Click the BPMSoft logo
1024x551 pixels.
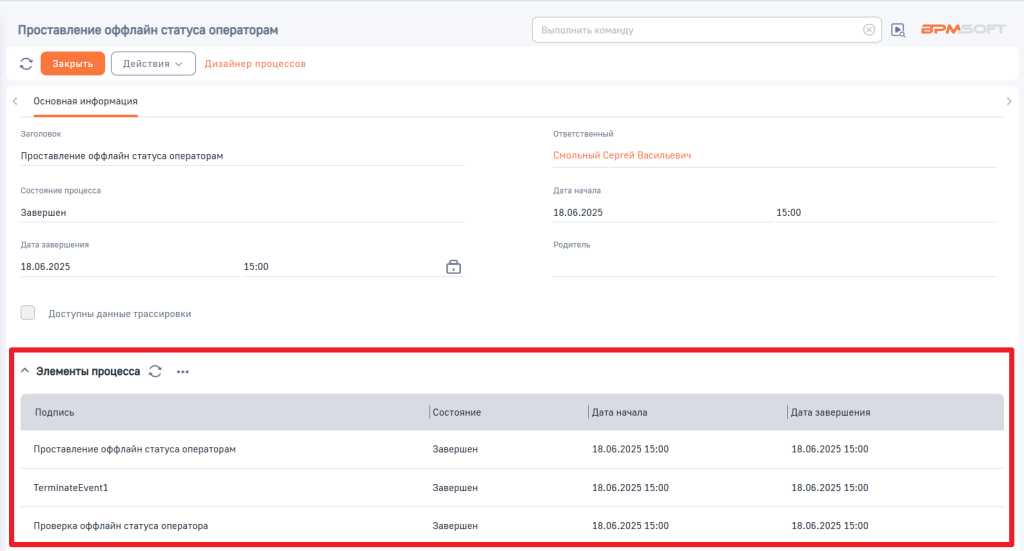point(963,29)
